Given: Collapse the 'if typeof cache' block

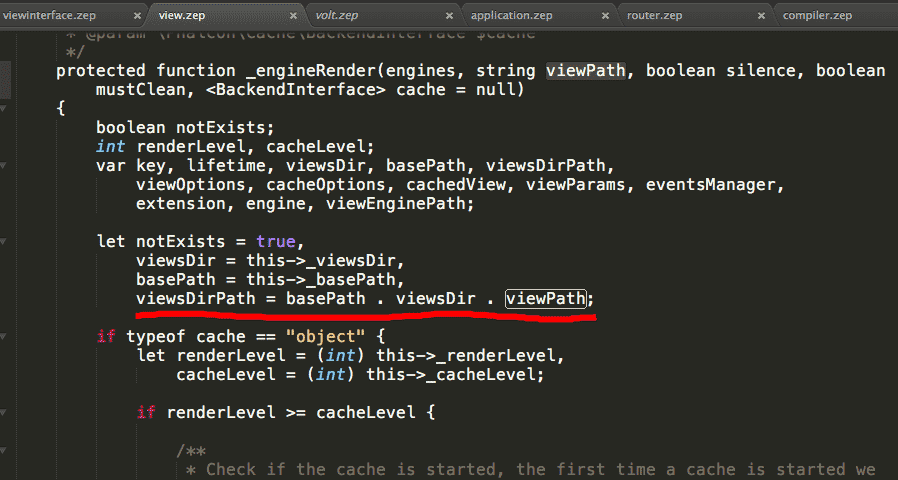Looking at the screenshot, I should (x=4, y=336).
